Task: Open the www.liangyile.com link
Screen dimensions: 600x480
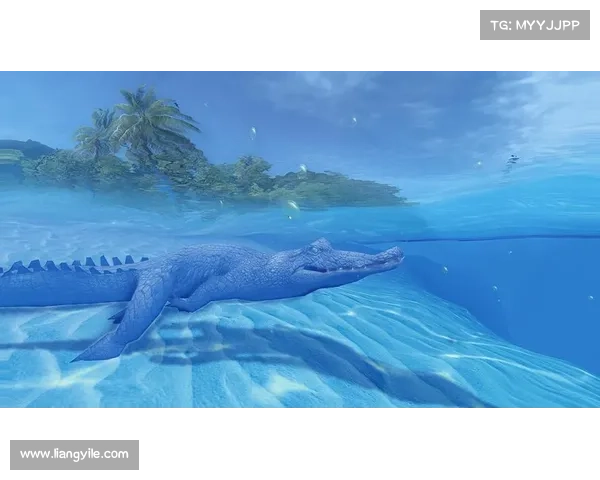Action: [75, 455]
